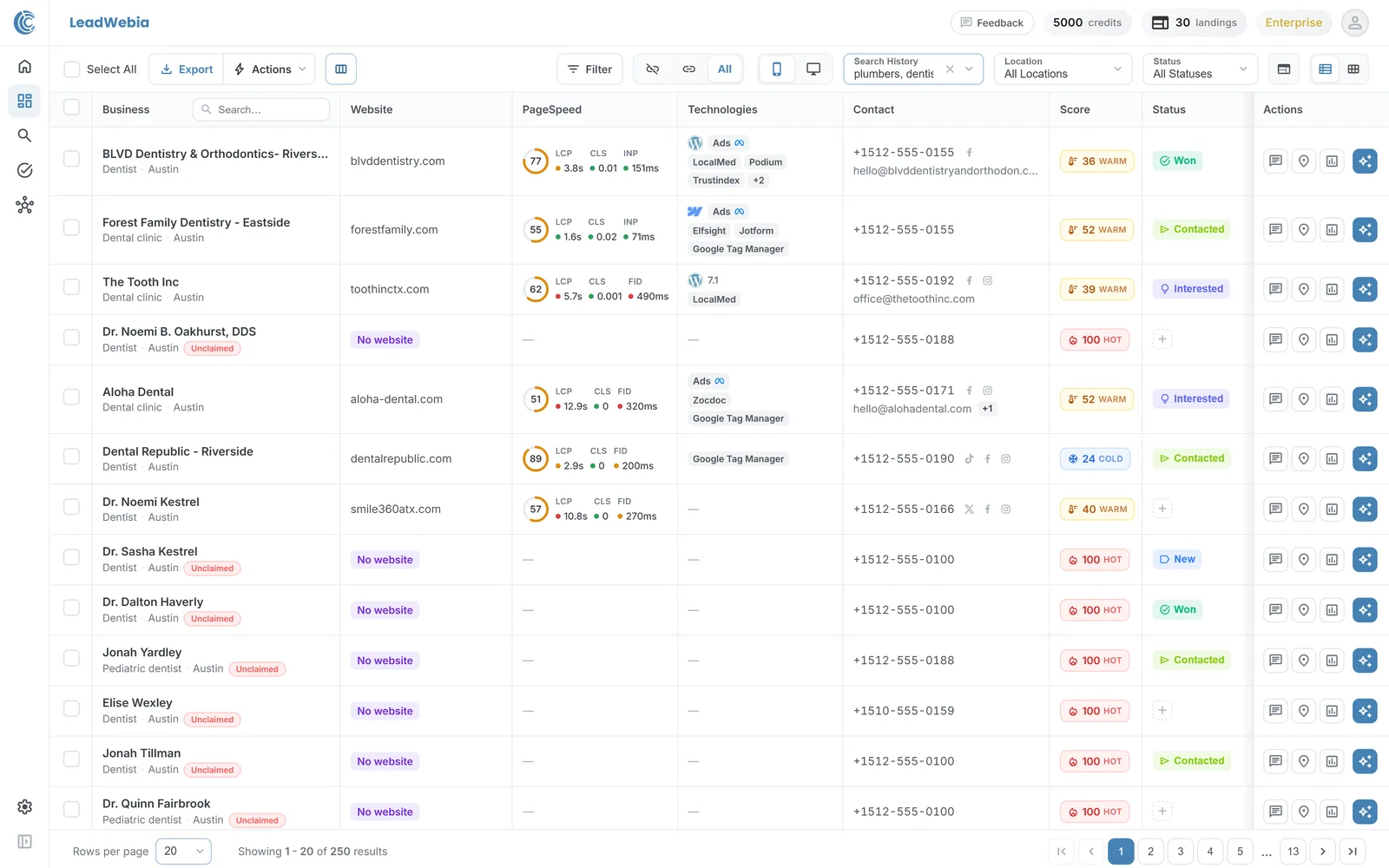The height and width of the screenshot is (868, 1389).
Task: Check the Dr. Noemi Kestrel row checkbox
Action: pos(72,507)
